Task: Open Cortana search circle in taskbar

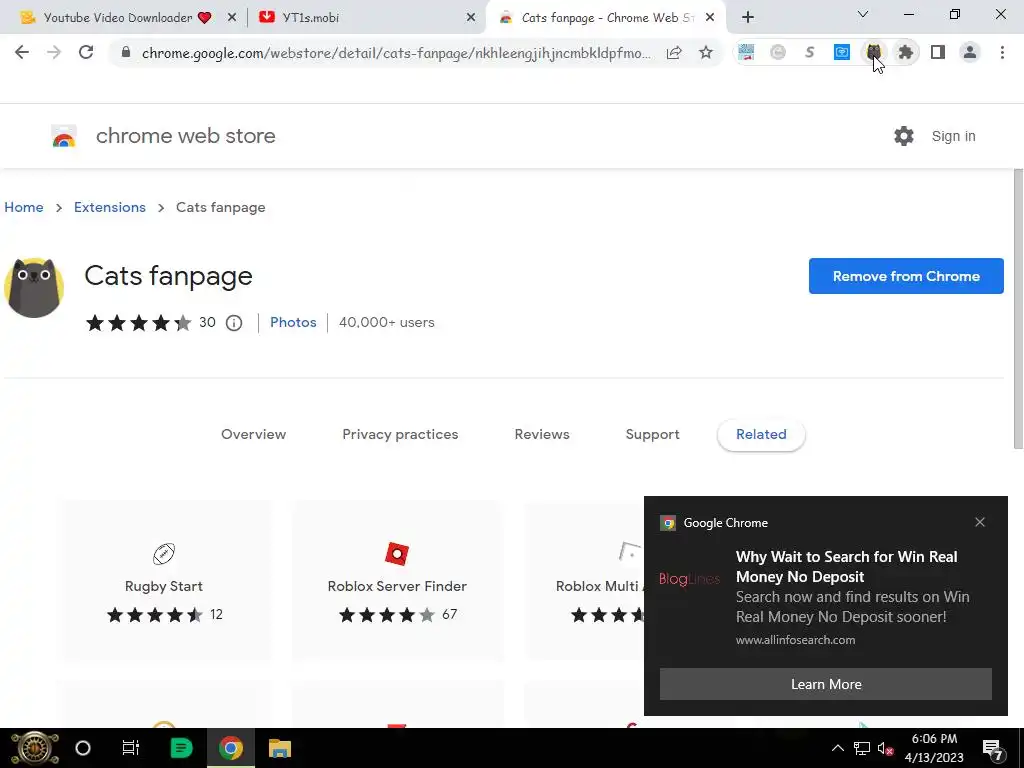Action: pos(83,748)
